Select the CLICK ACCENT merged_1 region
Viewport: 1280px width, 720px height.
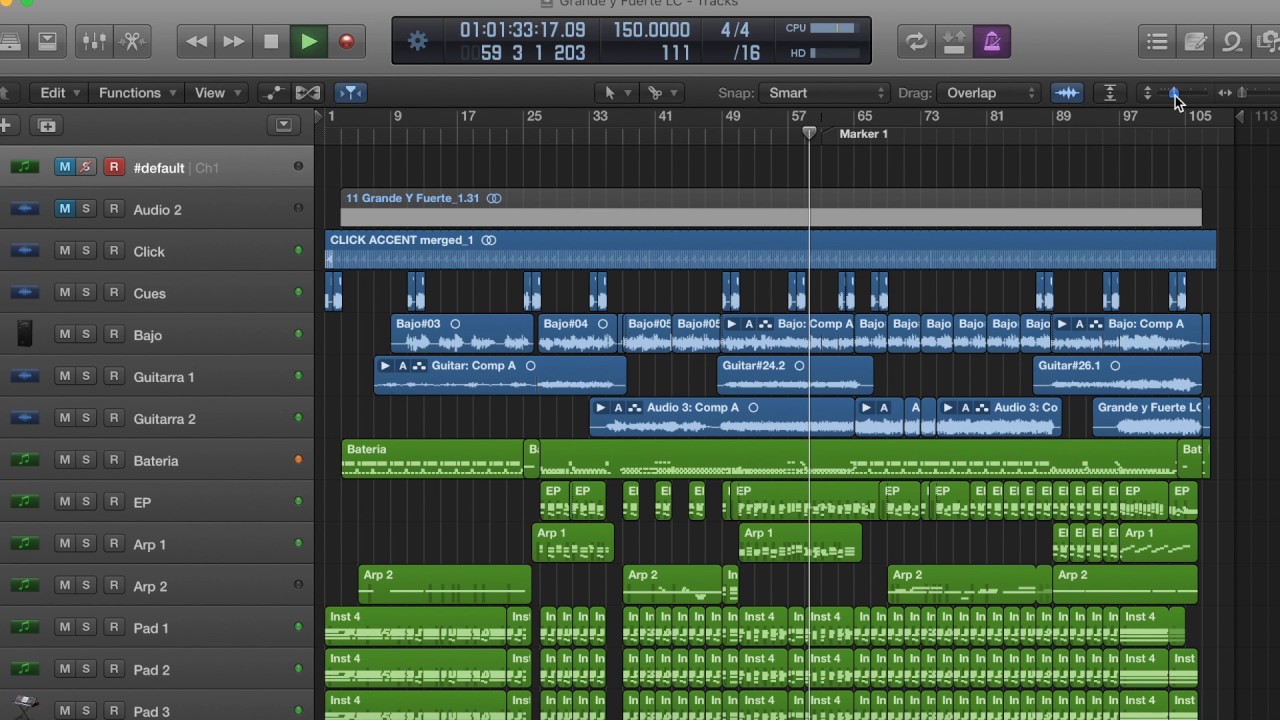pos(770,250)
